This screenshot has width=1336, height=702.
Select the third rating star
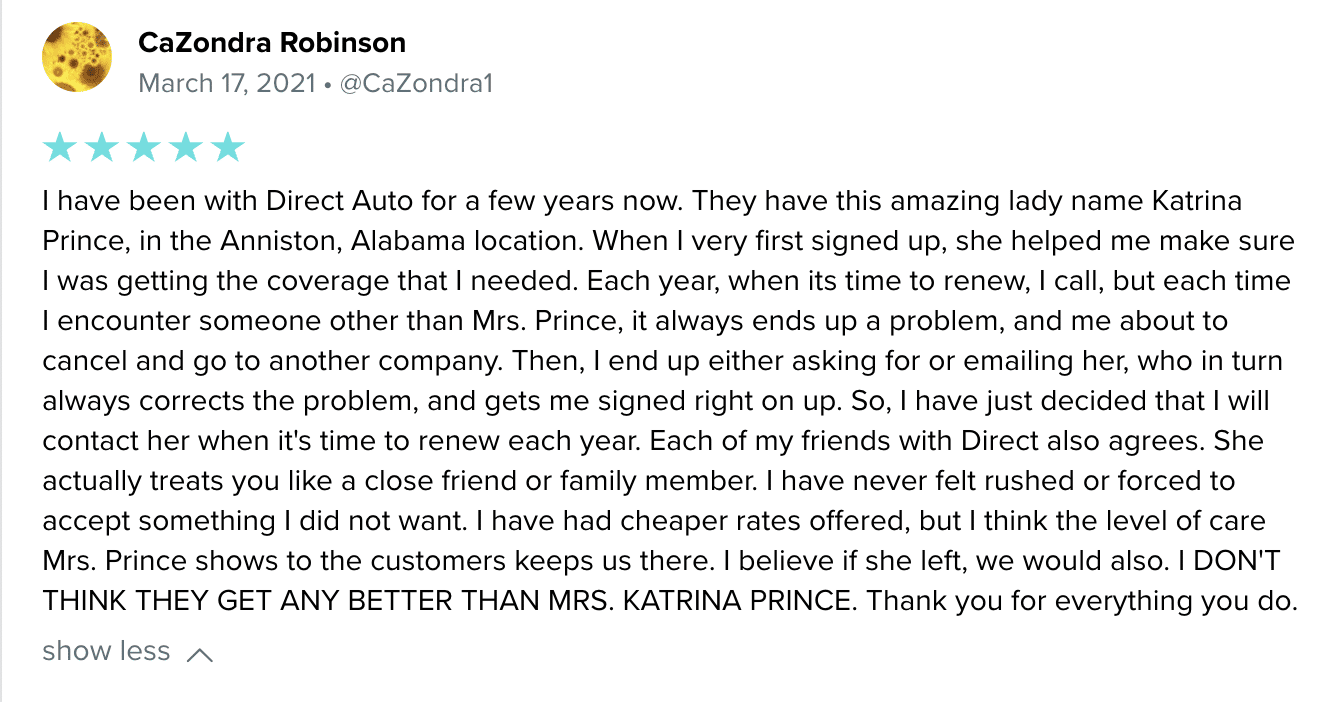[143, 147]
